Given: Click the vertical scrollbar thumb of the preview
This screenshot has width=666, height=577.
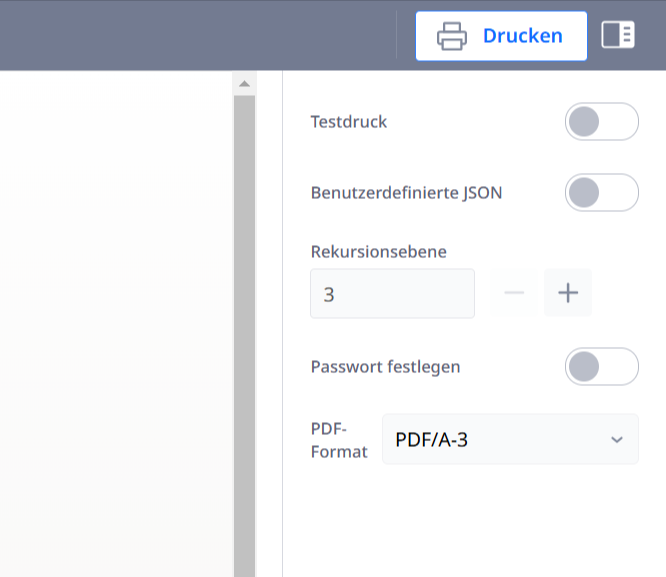Looking at the screenshot, I should [244, 330].
